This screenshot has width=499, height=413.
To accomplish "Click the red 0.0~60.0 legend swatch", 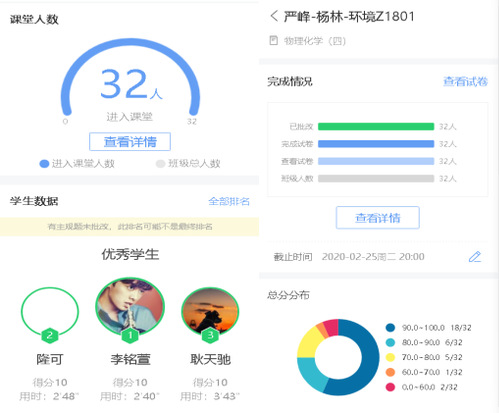I will (x=390, y=387).
